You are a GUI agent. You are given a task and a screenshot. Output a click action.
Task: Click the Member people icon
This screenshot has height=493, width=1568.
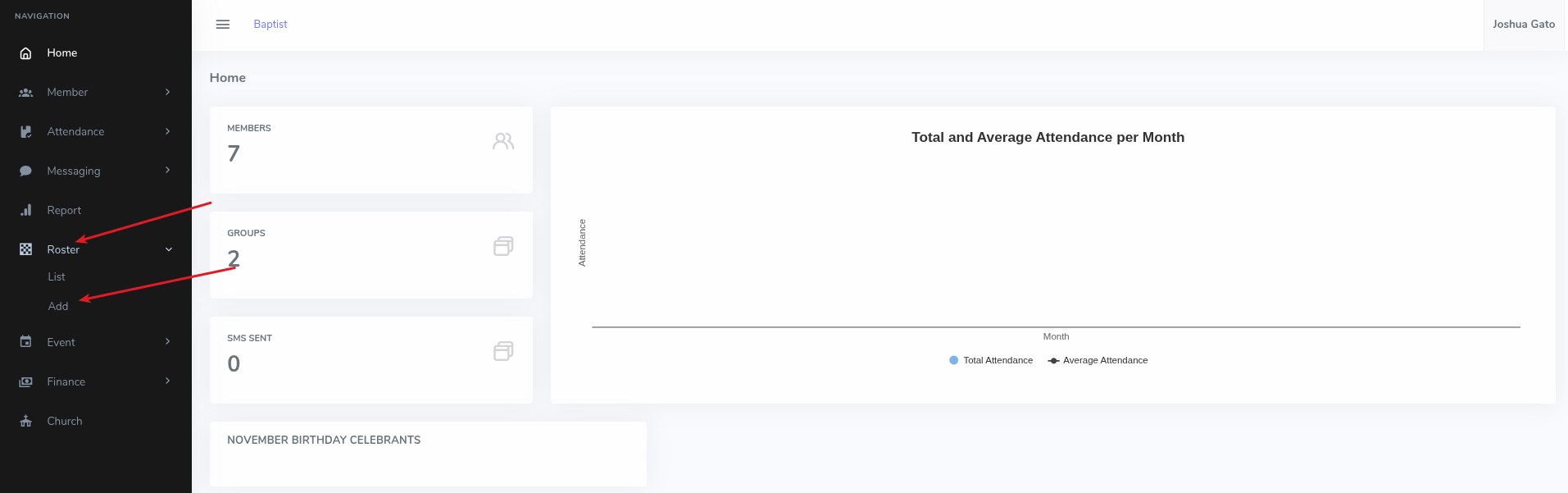tap(25, 93)
